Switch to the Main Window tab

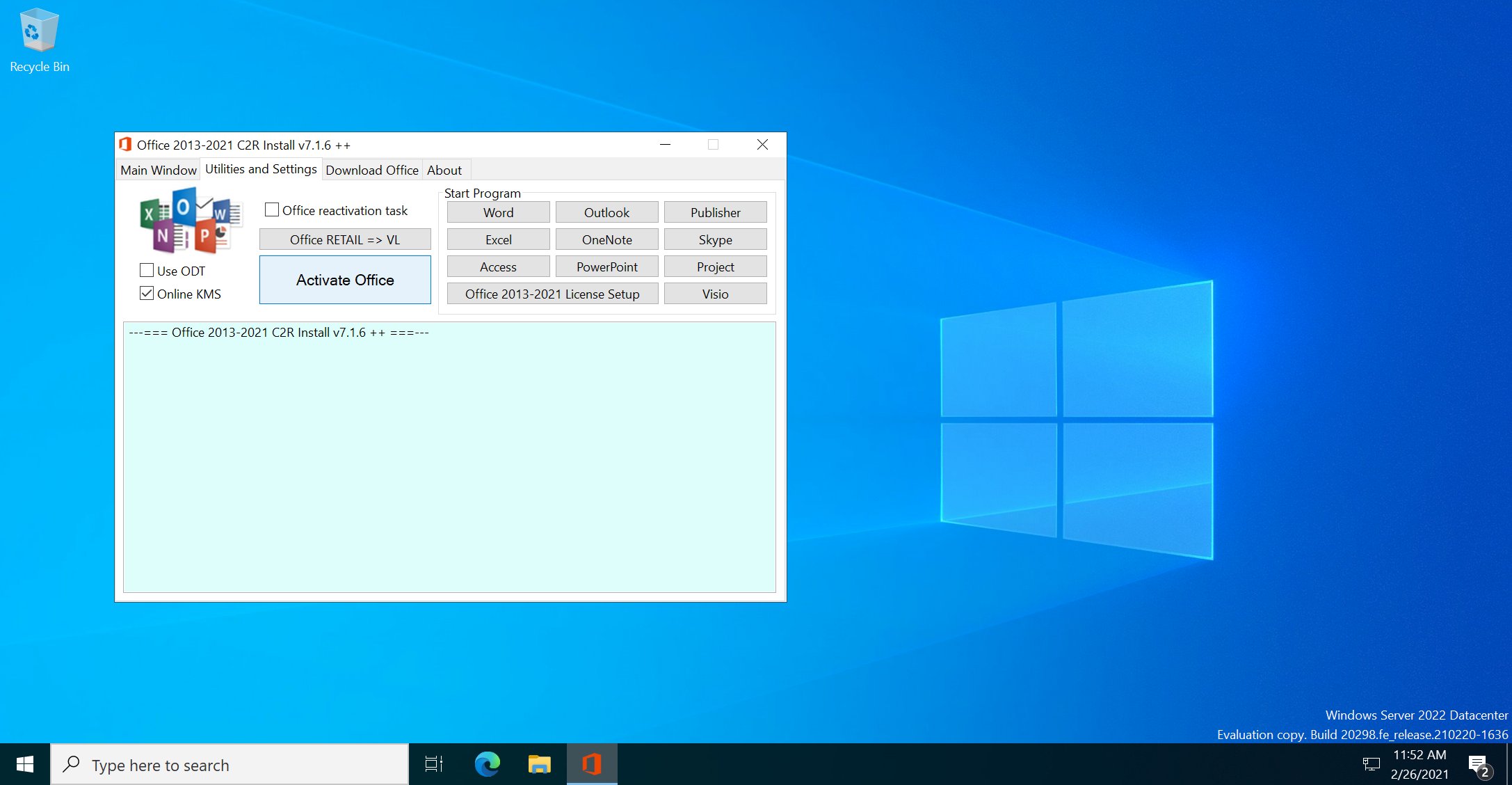coord(159,170)
